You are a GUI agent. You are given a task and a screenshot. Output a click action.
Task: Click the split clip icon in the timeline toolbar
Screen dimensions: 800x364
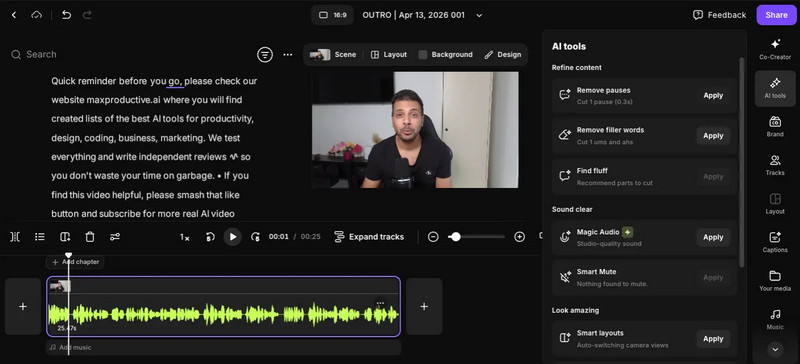(15, 237)
